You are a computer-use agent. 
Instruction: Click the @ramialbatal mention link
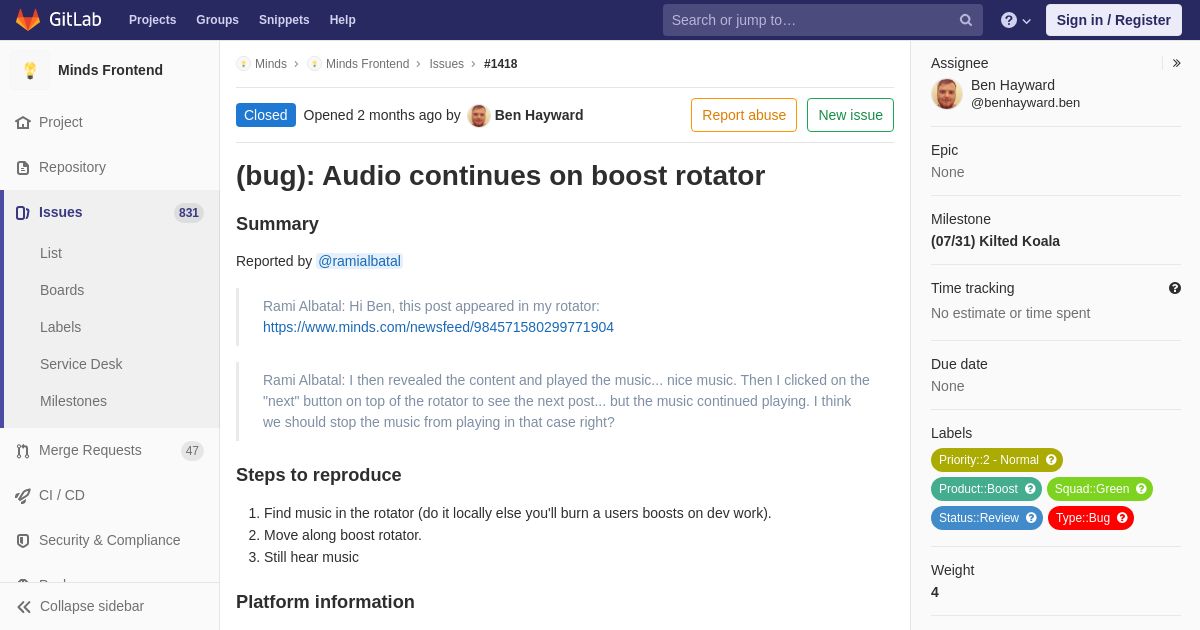tap(359, 261)
